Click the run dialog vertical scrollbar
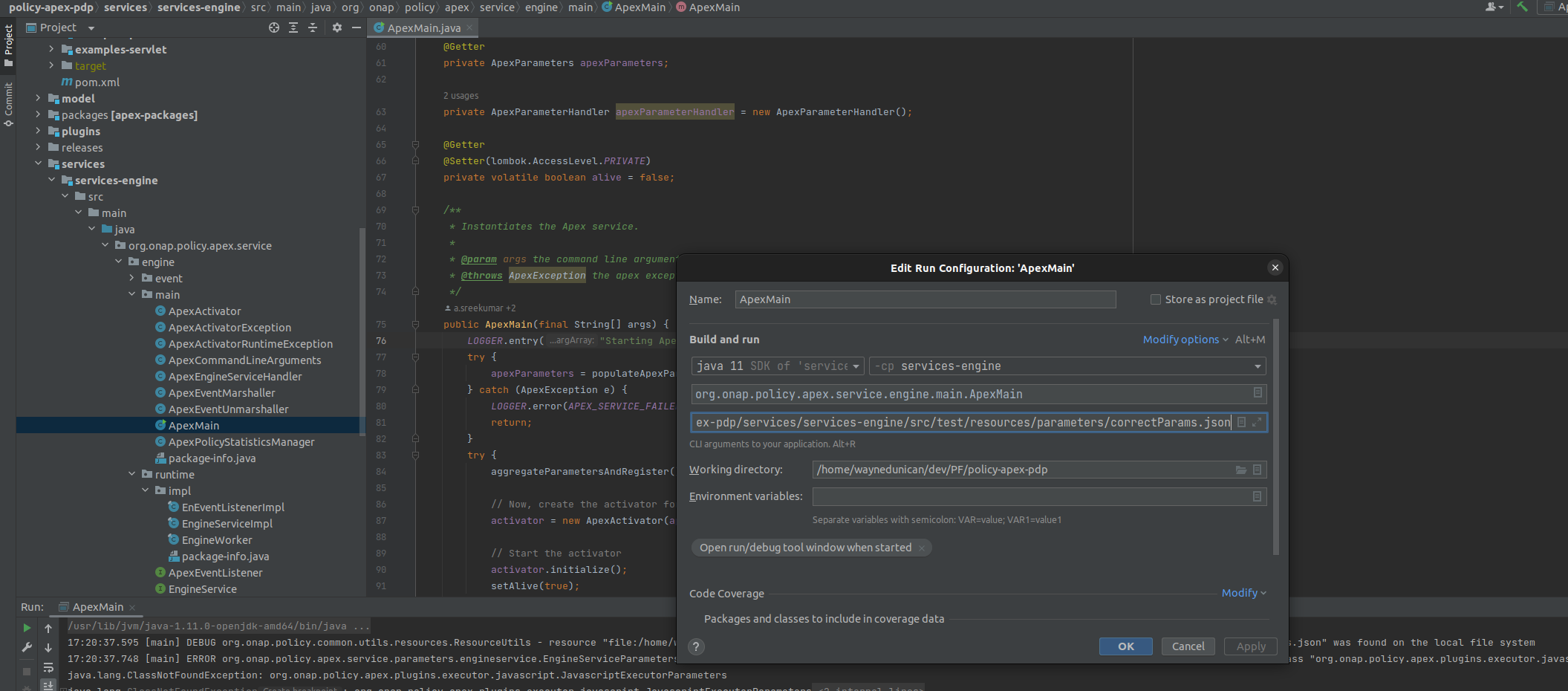This screenshot has height=691, width=1568. (1276, 438)
